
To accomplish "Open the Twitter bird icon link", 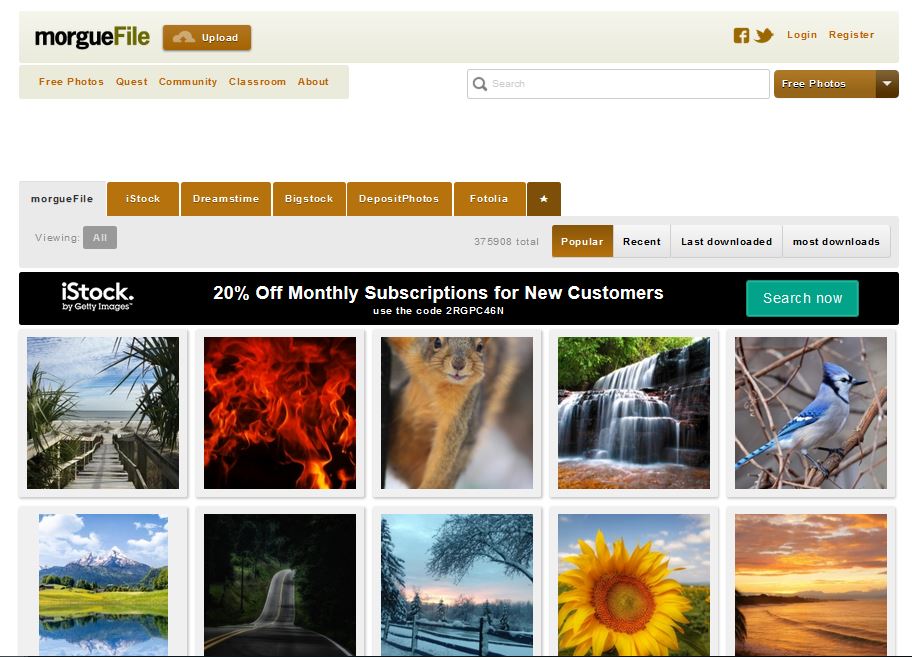I will pos(764,36).
